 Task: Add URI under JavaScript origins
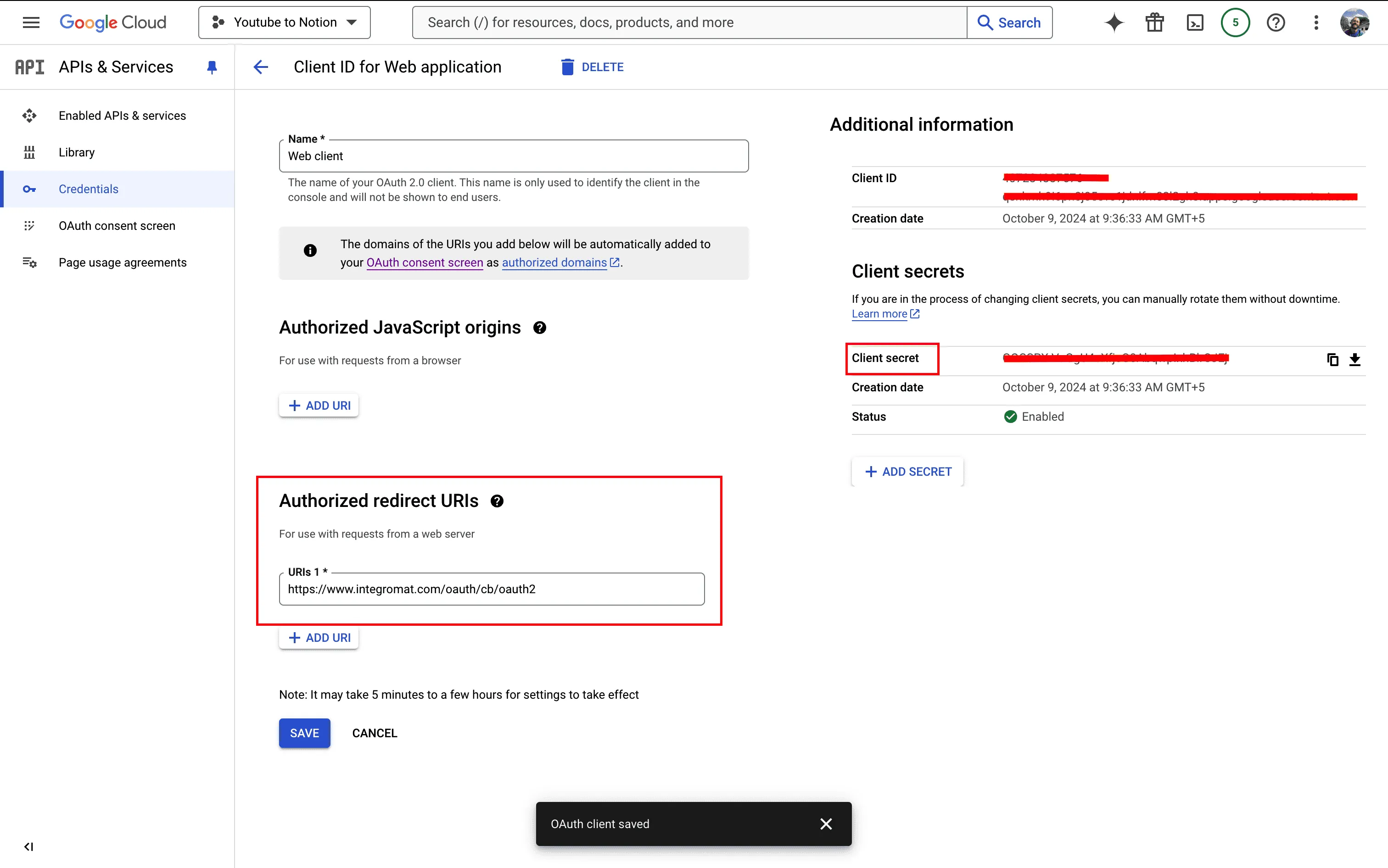[x=319, y=405]
